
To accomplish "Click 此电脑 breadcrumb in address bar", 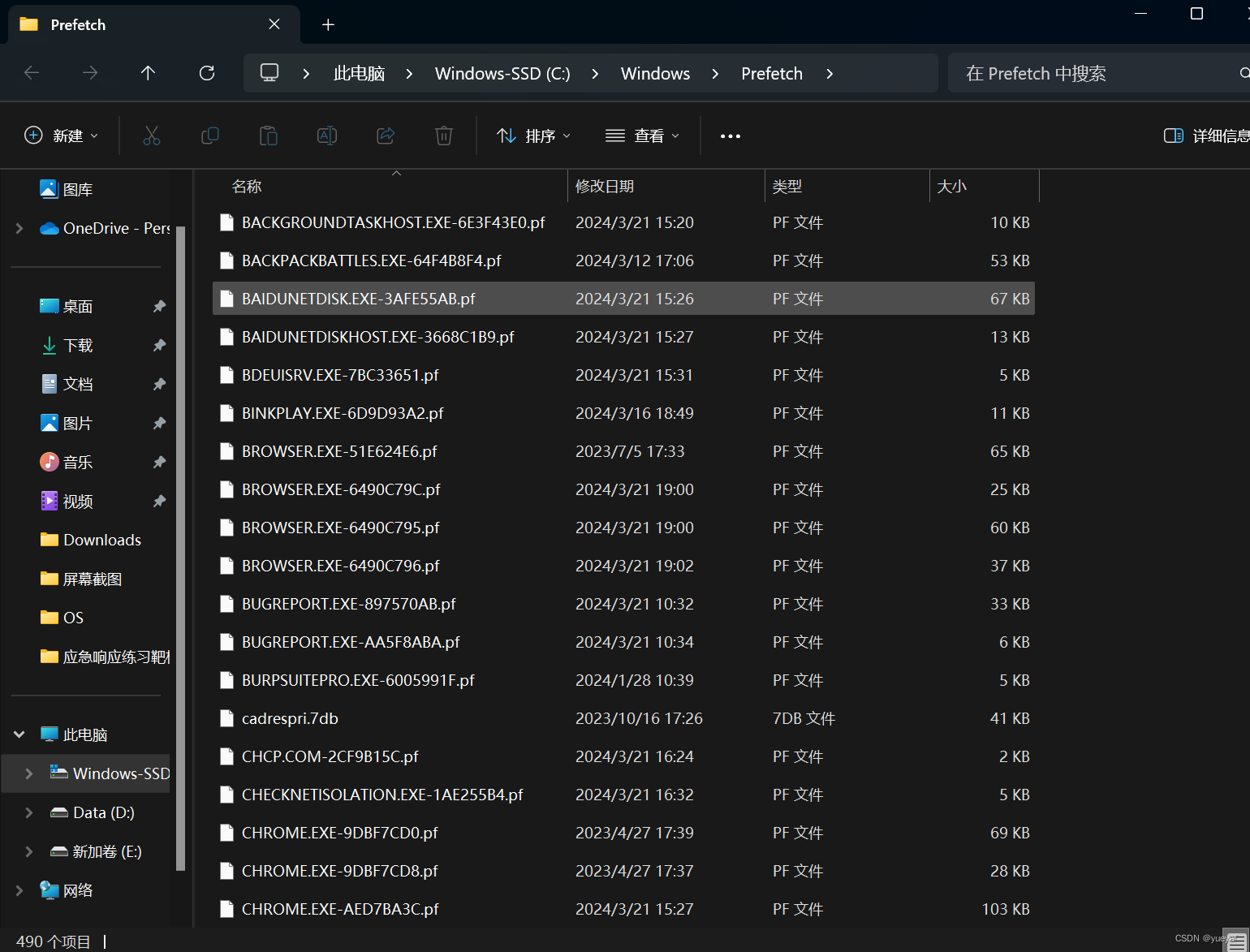I will pyautogui.click(x=359, y=73).
